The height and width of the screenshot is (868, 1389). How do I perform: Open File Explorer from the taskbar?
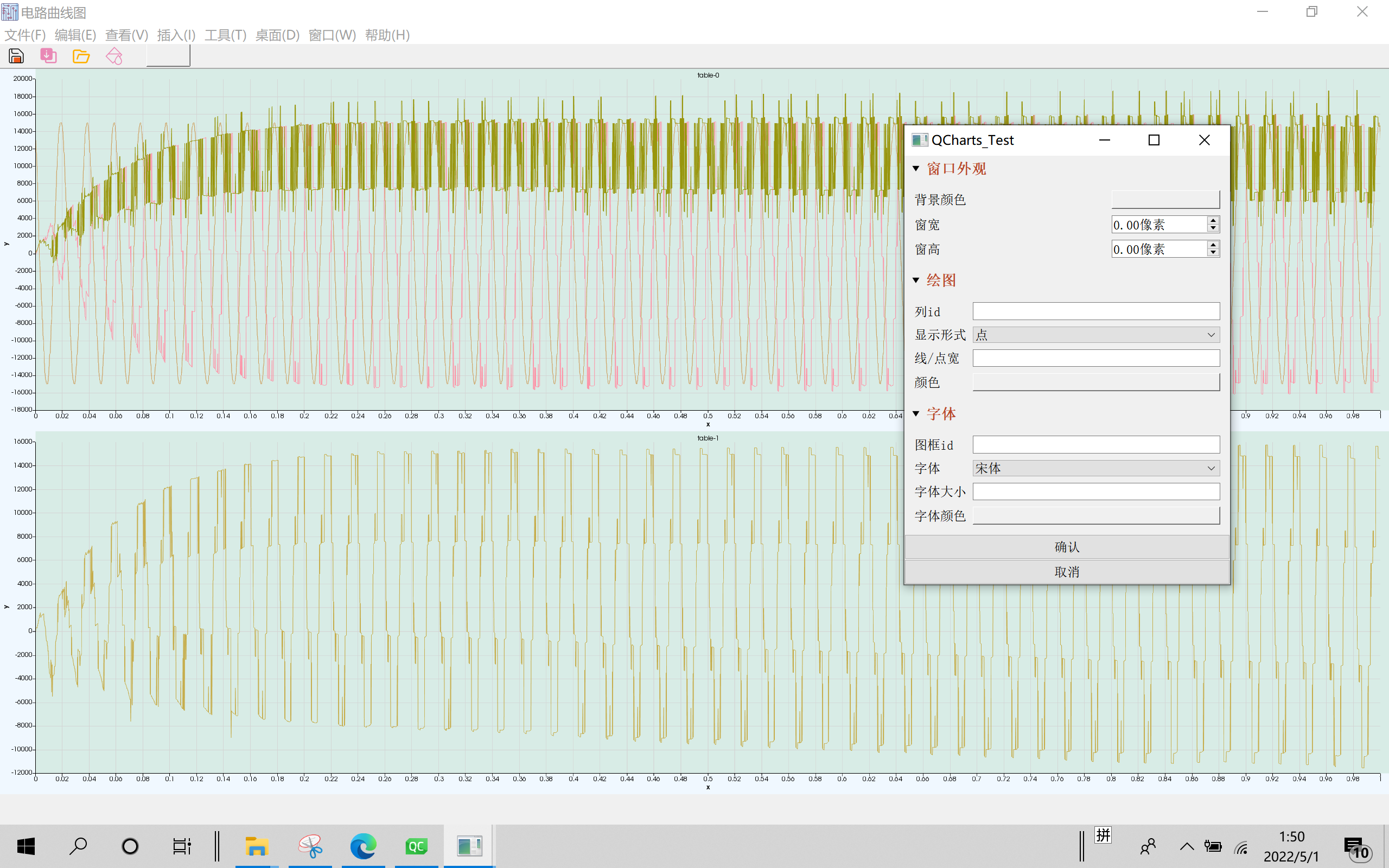coord(256,846)
